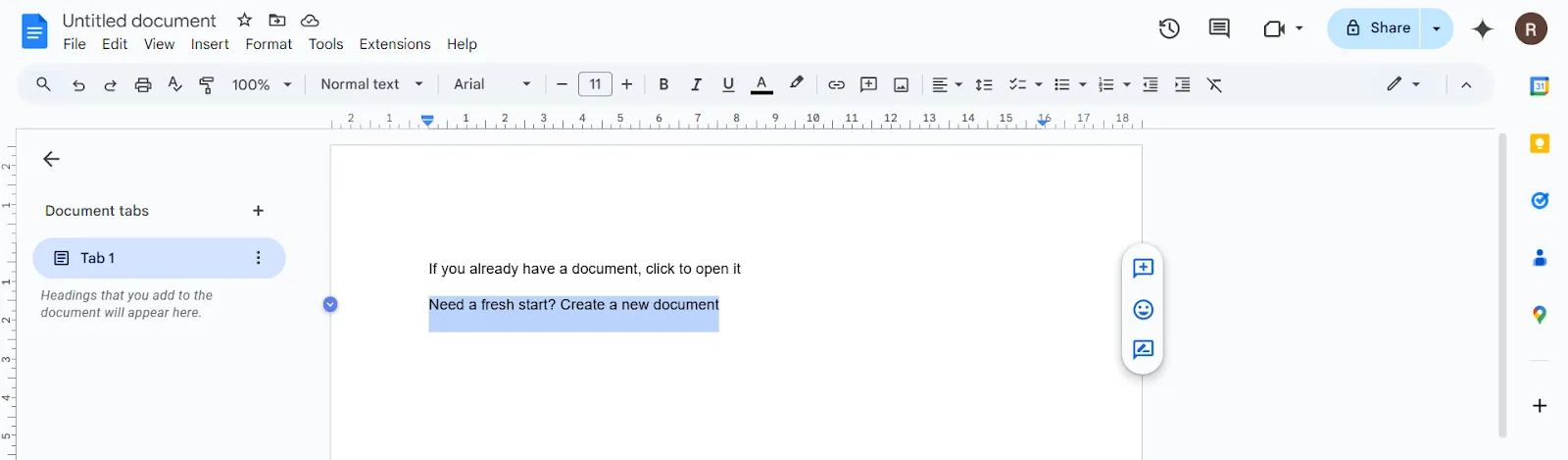Toggle italic formatting
The height and width of the screenshot is (460, 1568).
[x=696, y=85]
